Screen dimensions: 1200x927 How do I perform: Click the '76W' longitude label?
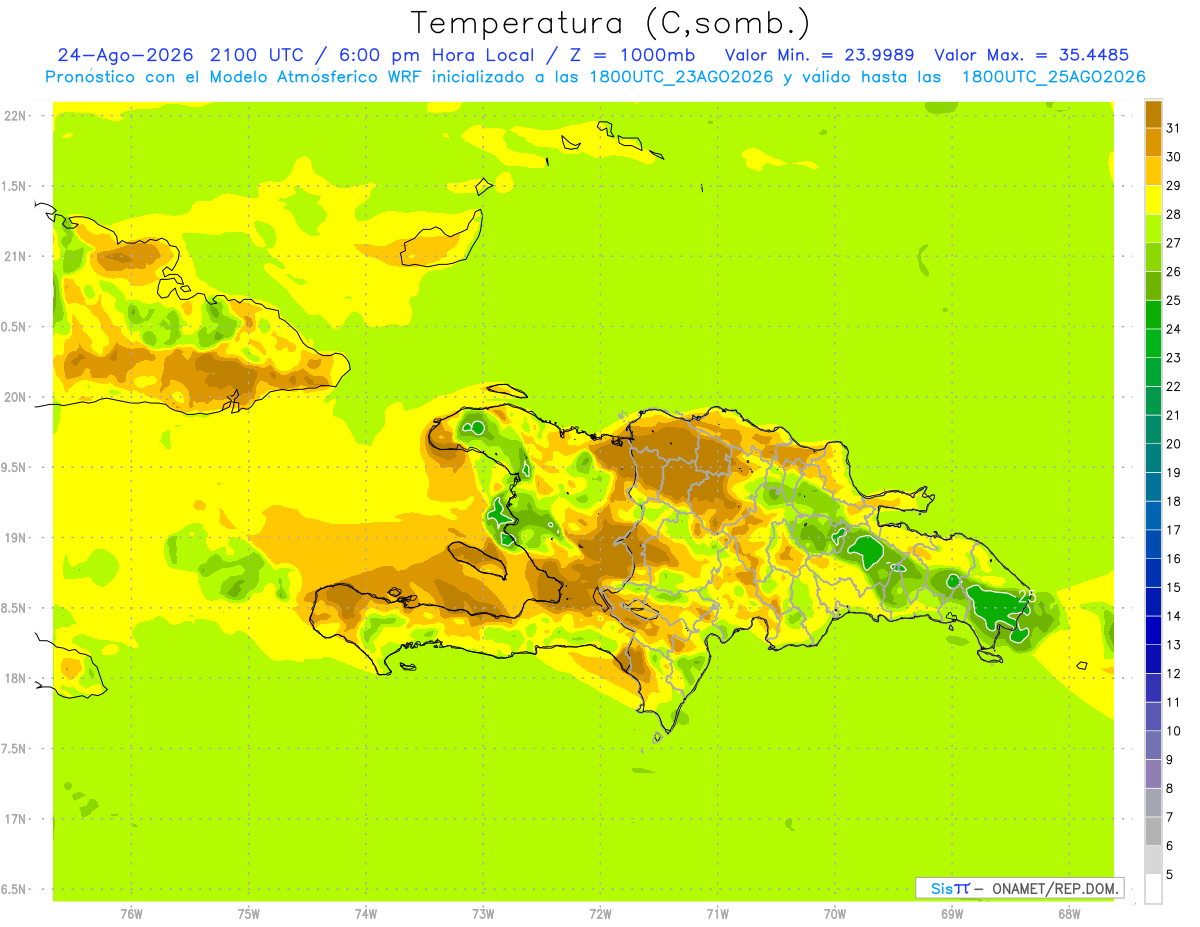131,914
